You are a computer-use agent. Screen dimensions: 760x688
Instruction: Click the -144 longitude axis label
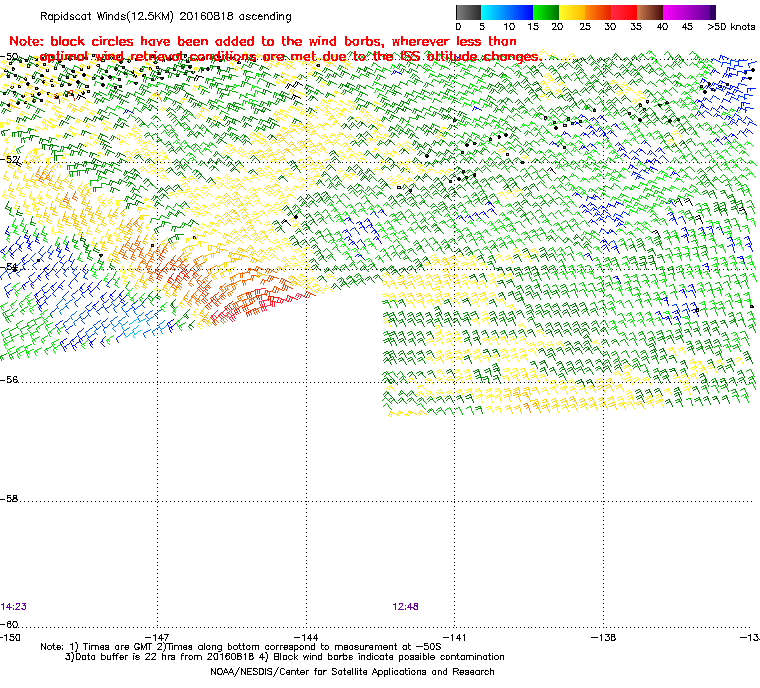coord(306,637)
